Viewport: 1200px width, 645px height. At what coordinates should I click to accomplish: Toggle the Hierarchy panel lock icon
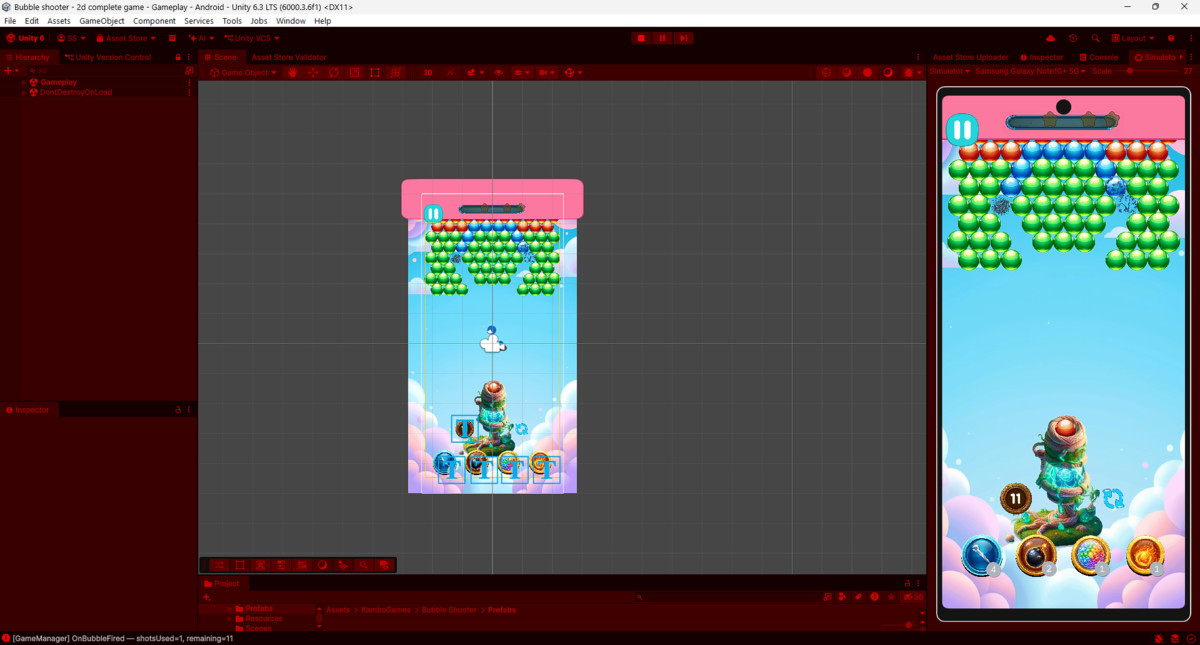(x=178, y=57)
